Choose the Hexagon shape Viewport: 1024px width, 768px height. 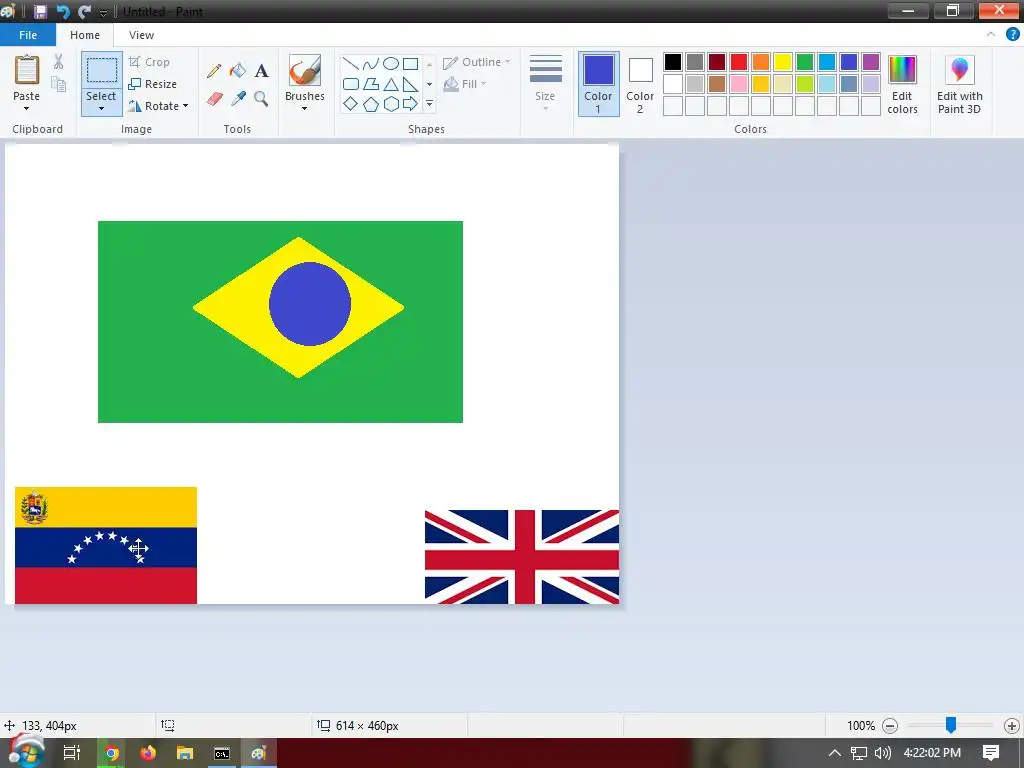[391, 104]
